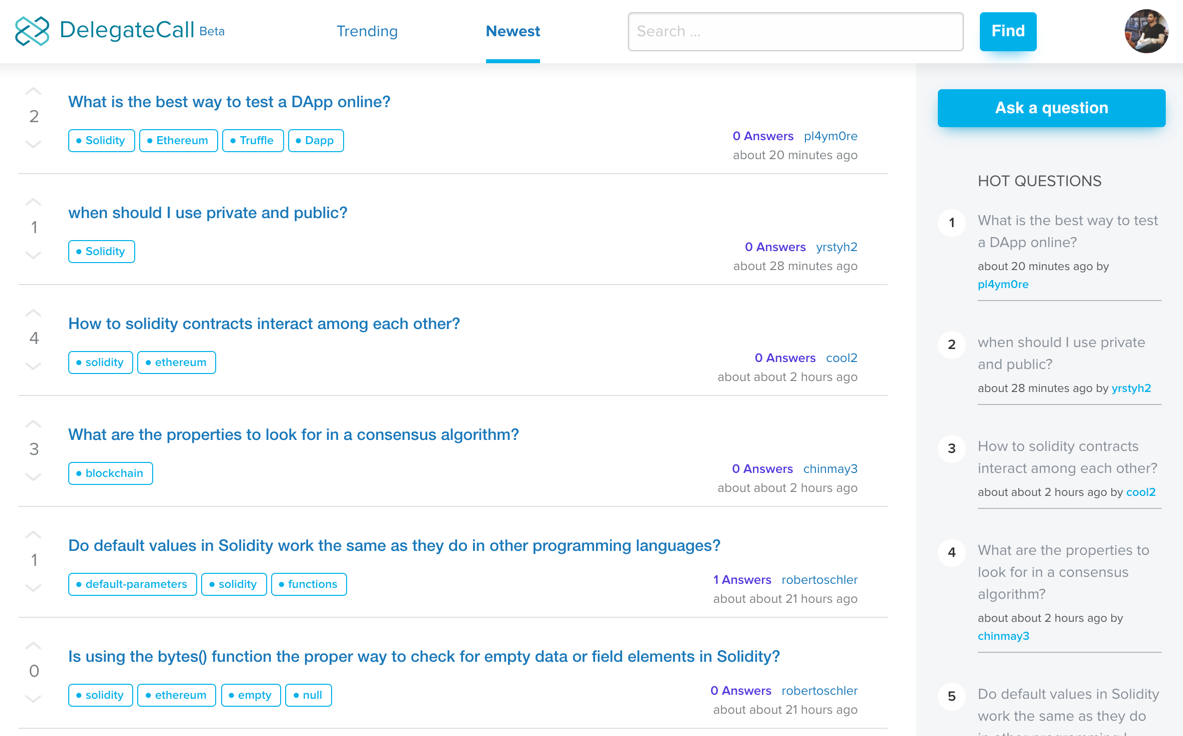Downvote the default values in Solidity question
This screenshot has width=1183, height=736.
pos(33,589)
